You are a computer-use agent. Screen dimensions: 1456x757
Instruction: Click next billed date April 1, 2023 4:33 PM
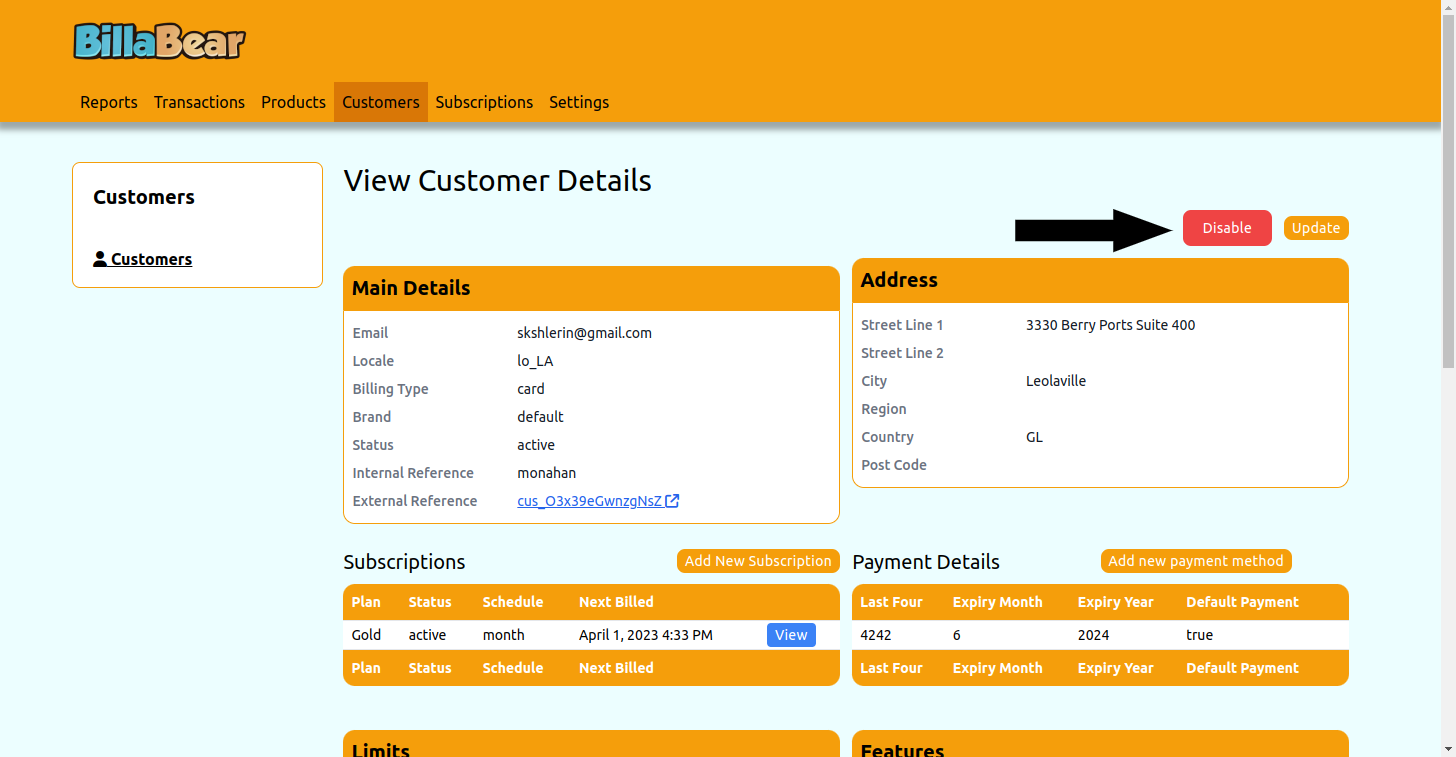646,635
